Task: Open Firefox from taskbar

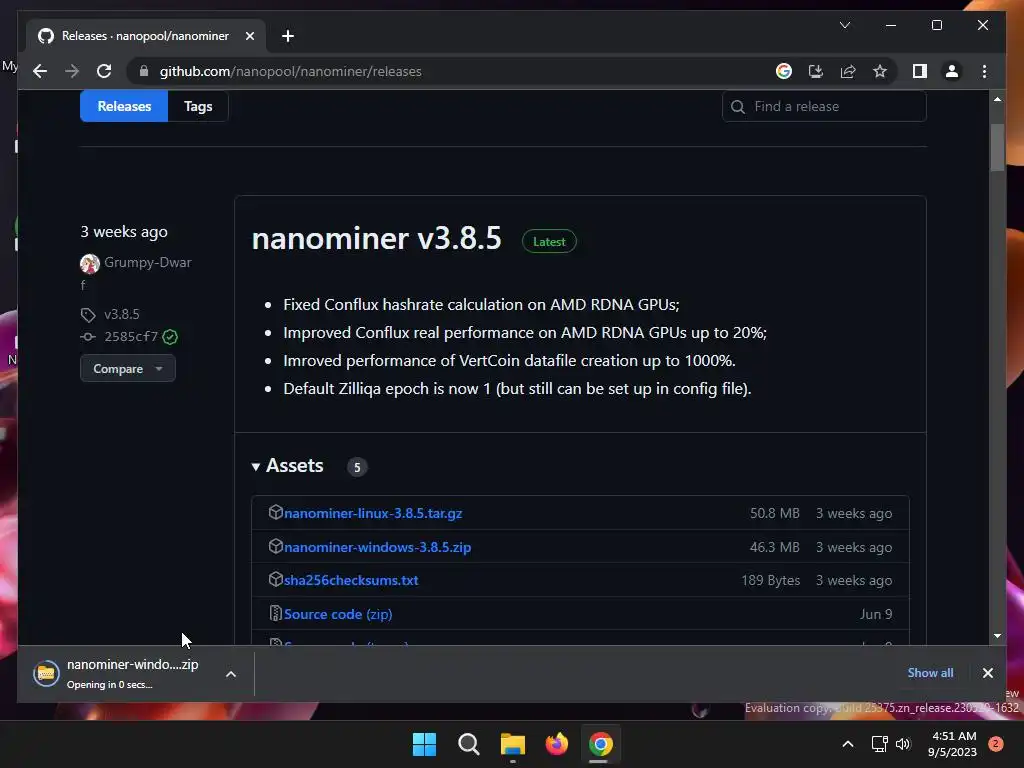Action: (556, 744)
